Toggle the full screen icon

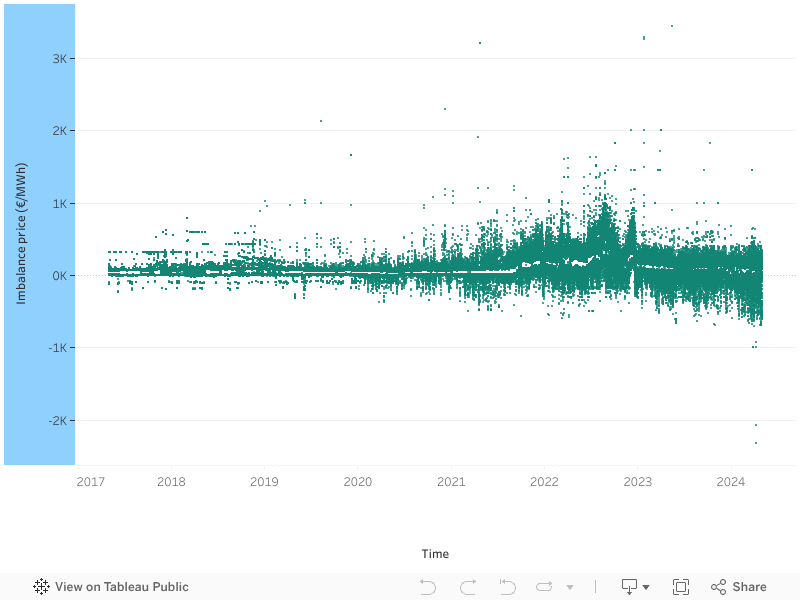click(681, 587)
